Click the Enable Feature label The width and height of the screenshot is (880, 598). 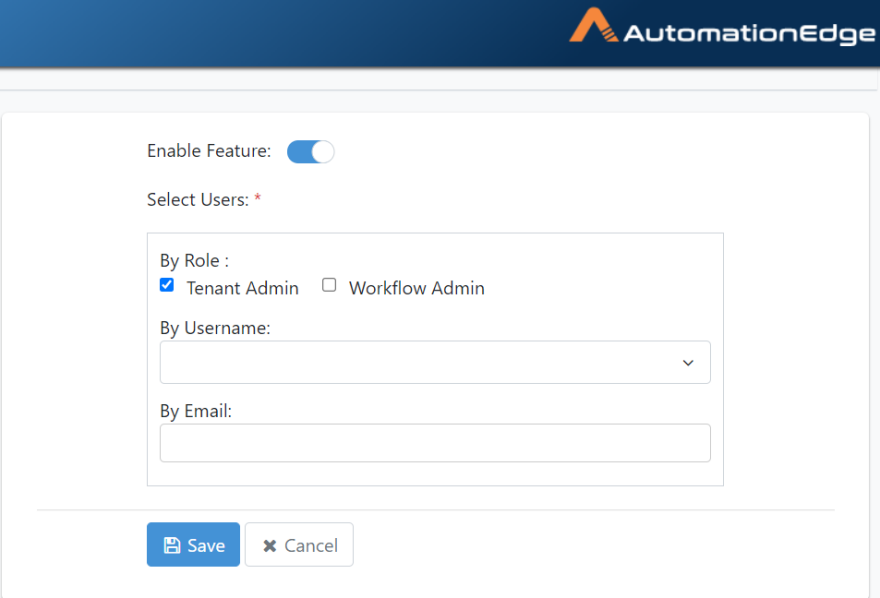click(x=209, y=151)
